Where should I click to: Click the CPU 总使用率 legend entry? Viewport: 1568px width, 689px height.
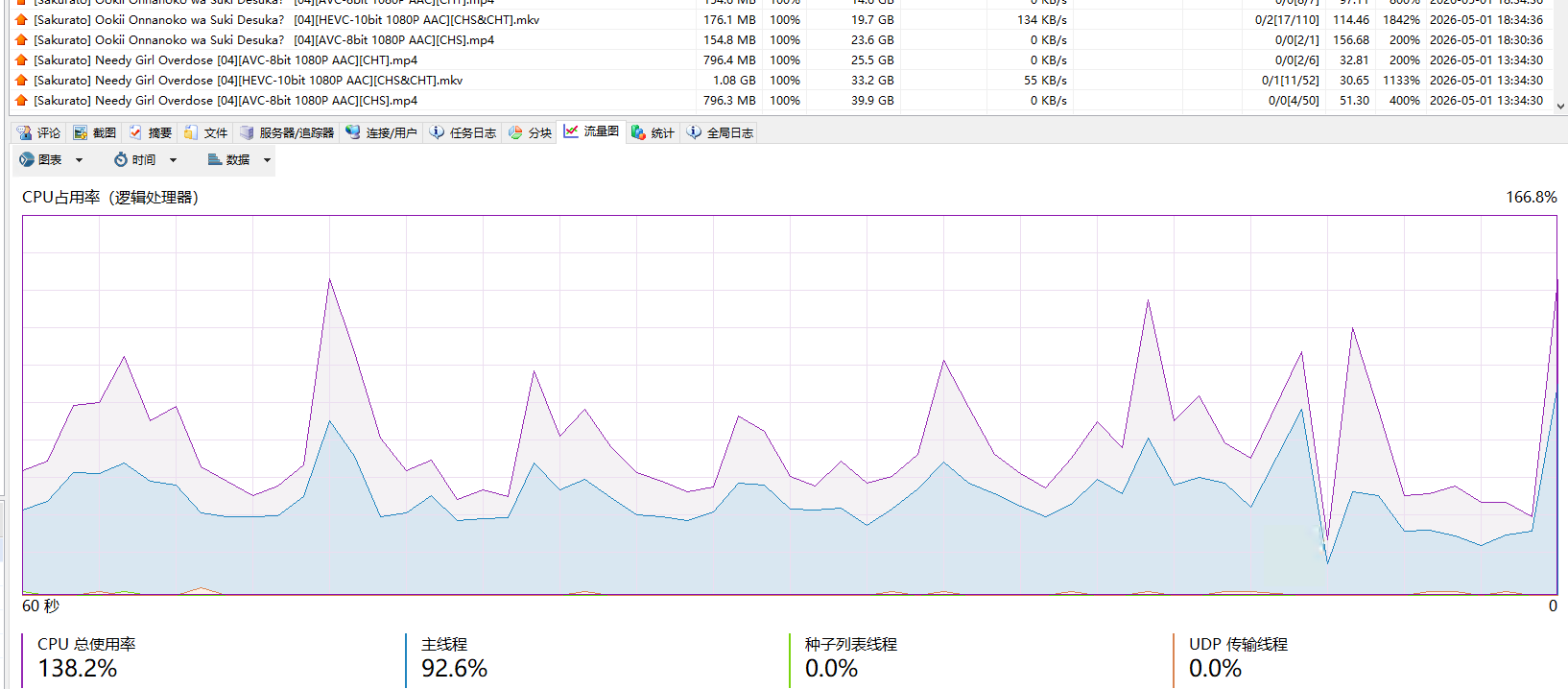coord(86,658)
